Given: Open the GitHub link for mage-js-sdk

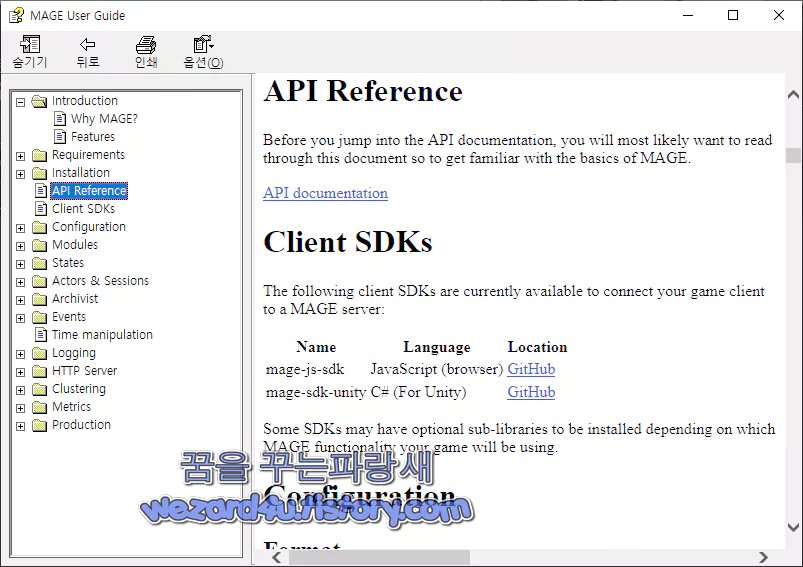Looking at the screenshot, I should 531,369.
